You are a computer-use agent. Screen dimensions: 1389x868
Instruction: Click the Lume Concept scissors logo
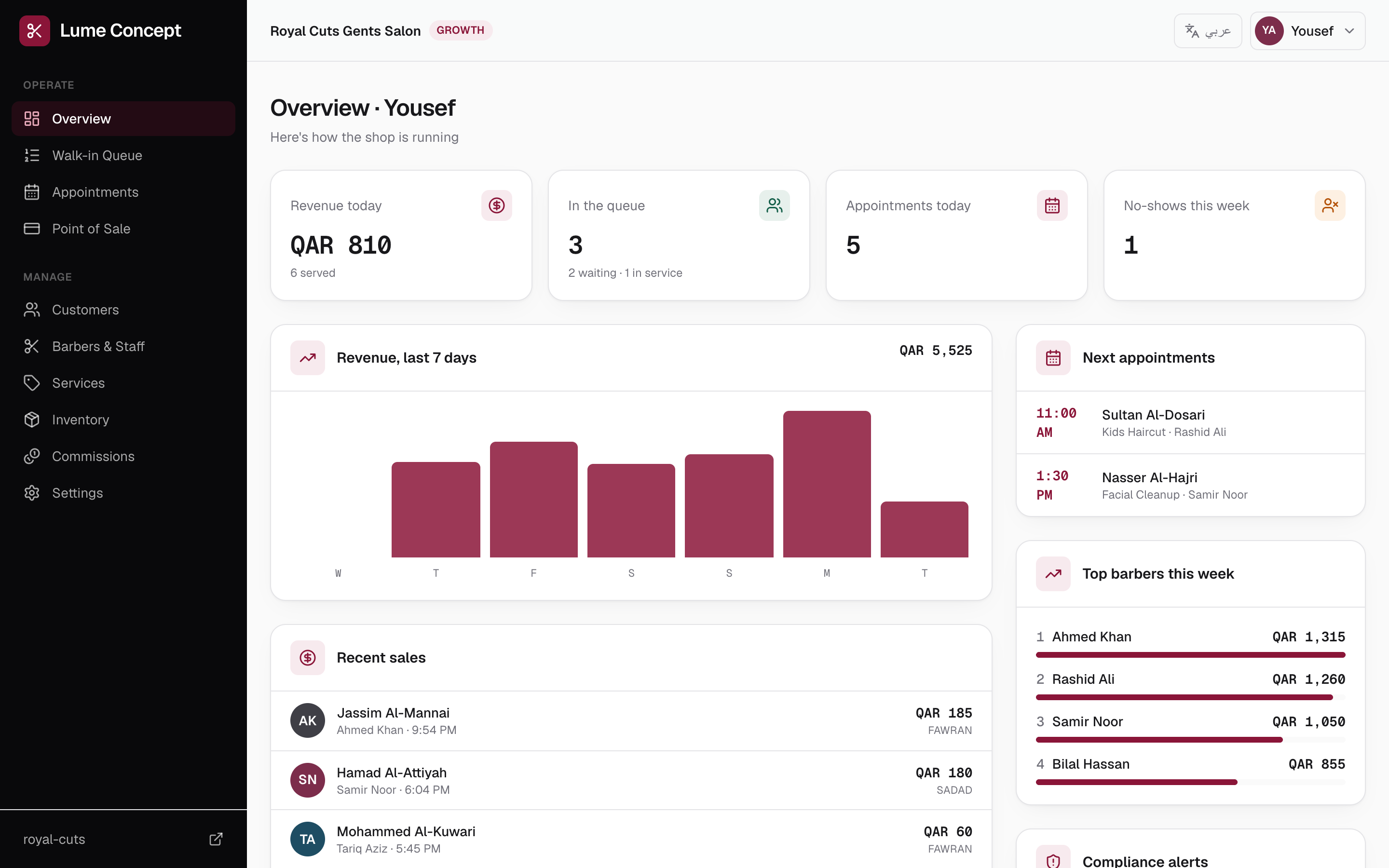pyautogui.click(x=34, y=30)
